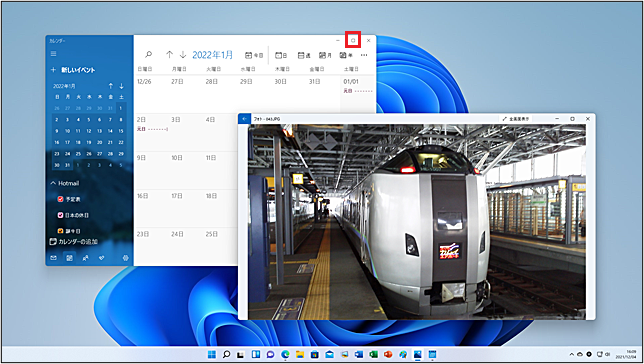Uncheck the 予定表 calendar checkbox
This screenshot has width=644, height=364.
coord(60,199)
